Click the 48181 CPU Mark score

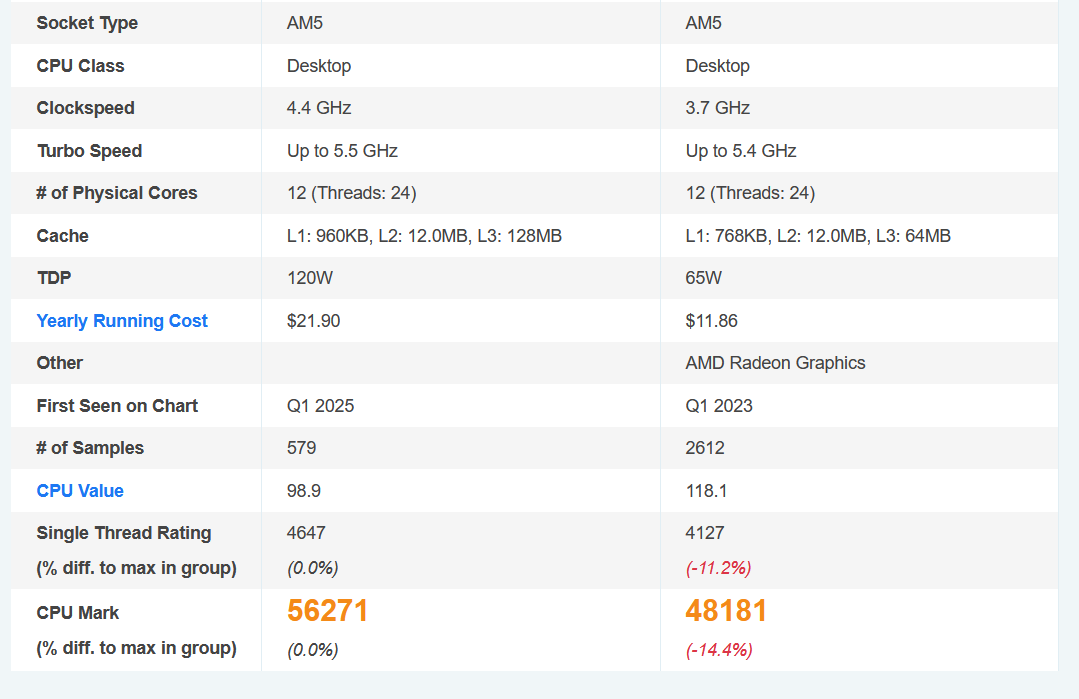[726, 611]
